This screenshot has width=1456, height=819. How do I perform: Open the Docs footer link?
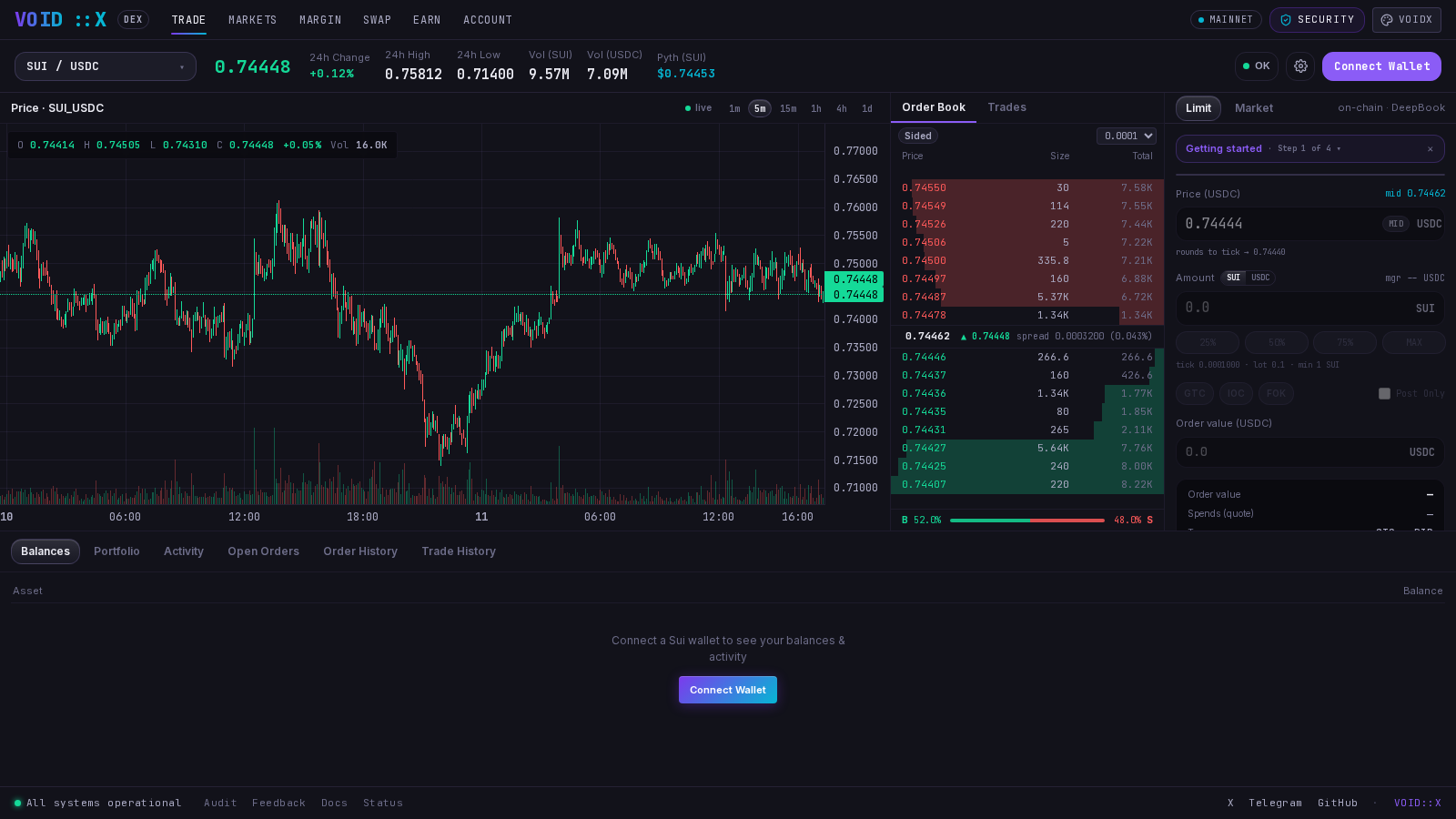(334, 803)
